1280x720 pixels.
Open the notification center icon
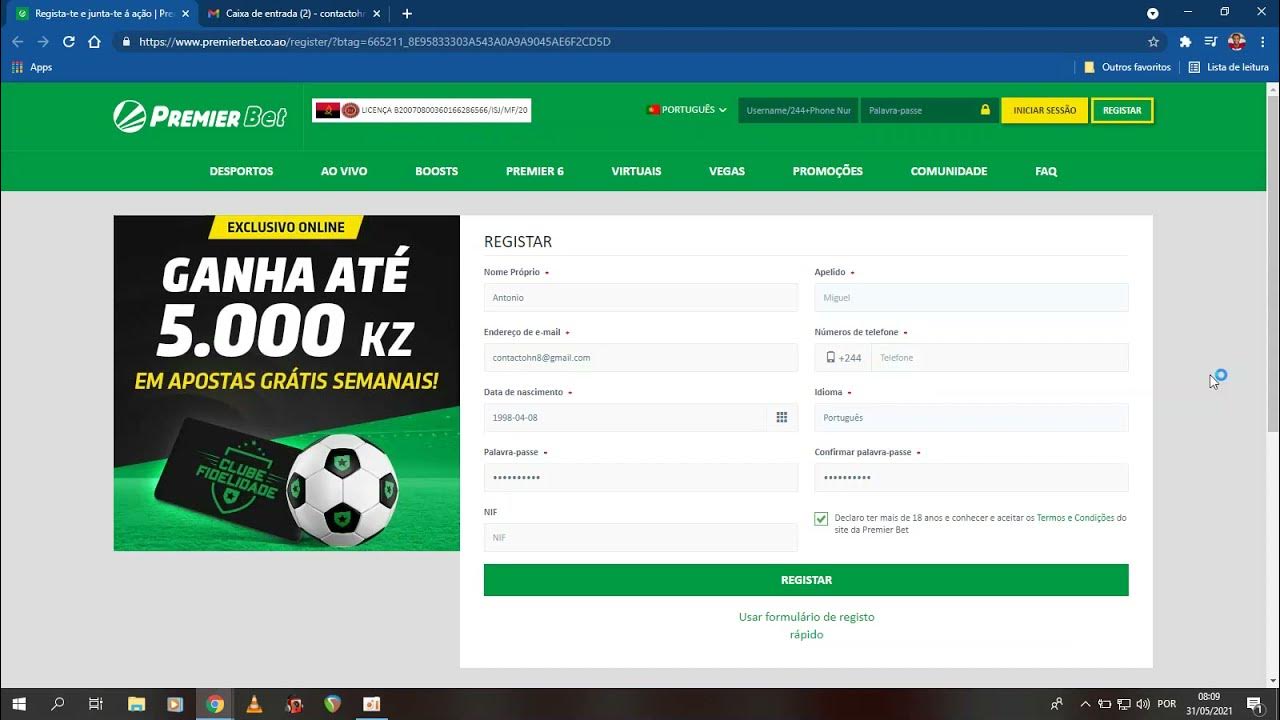tap(1253, 704)
